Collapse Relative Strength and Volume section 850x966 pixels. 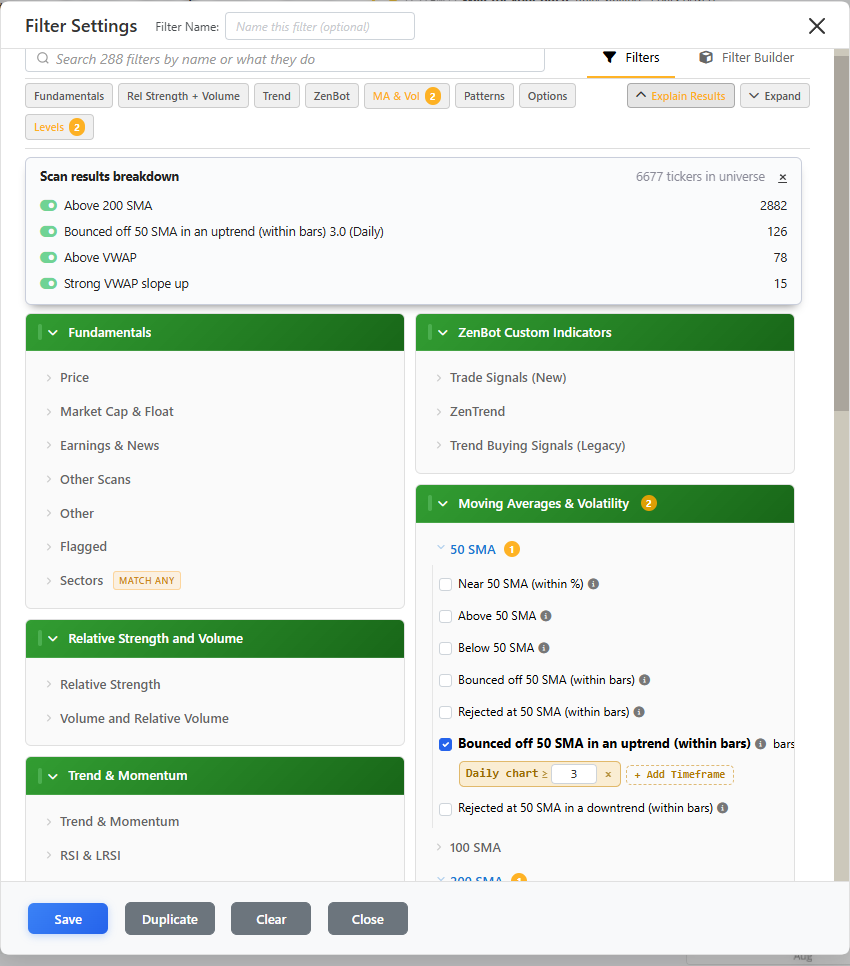tap(215, 639)
